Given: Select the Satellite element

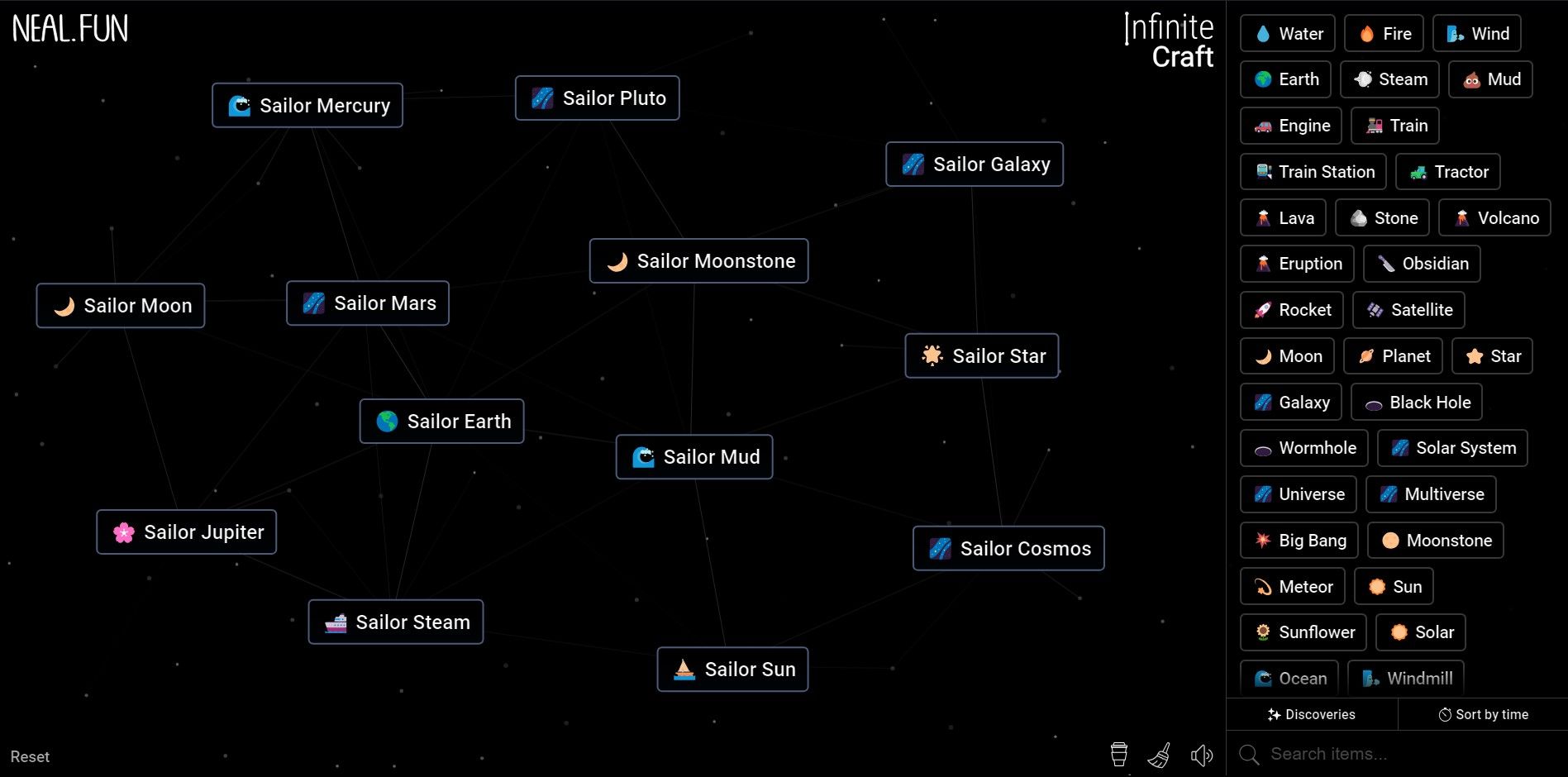Looking at the screenshot, I should pos(1409,310).
